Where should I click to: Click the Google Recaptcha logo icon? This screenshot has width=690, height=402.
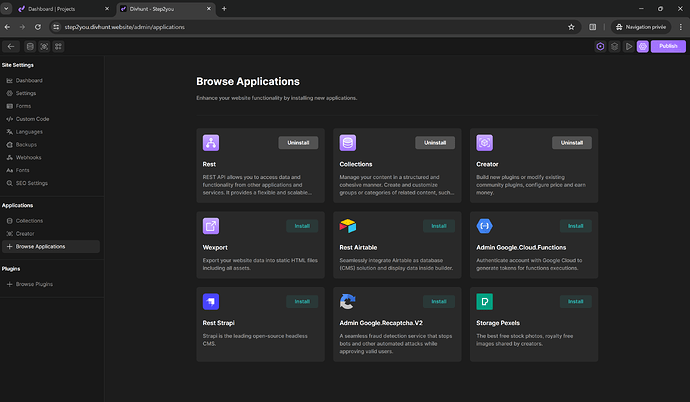[348, 301]
